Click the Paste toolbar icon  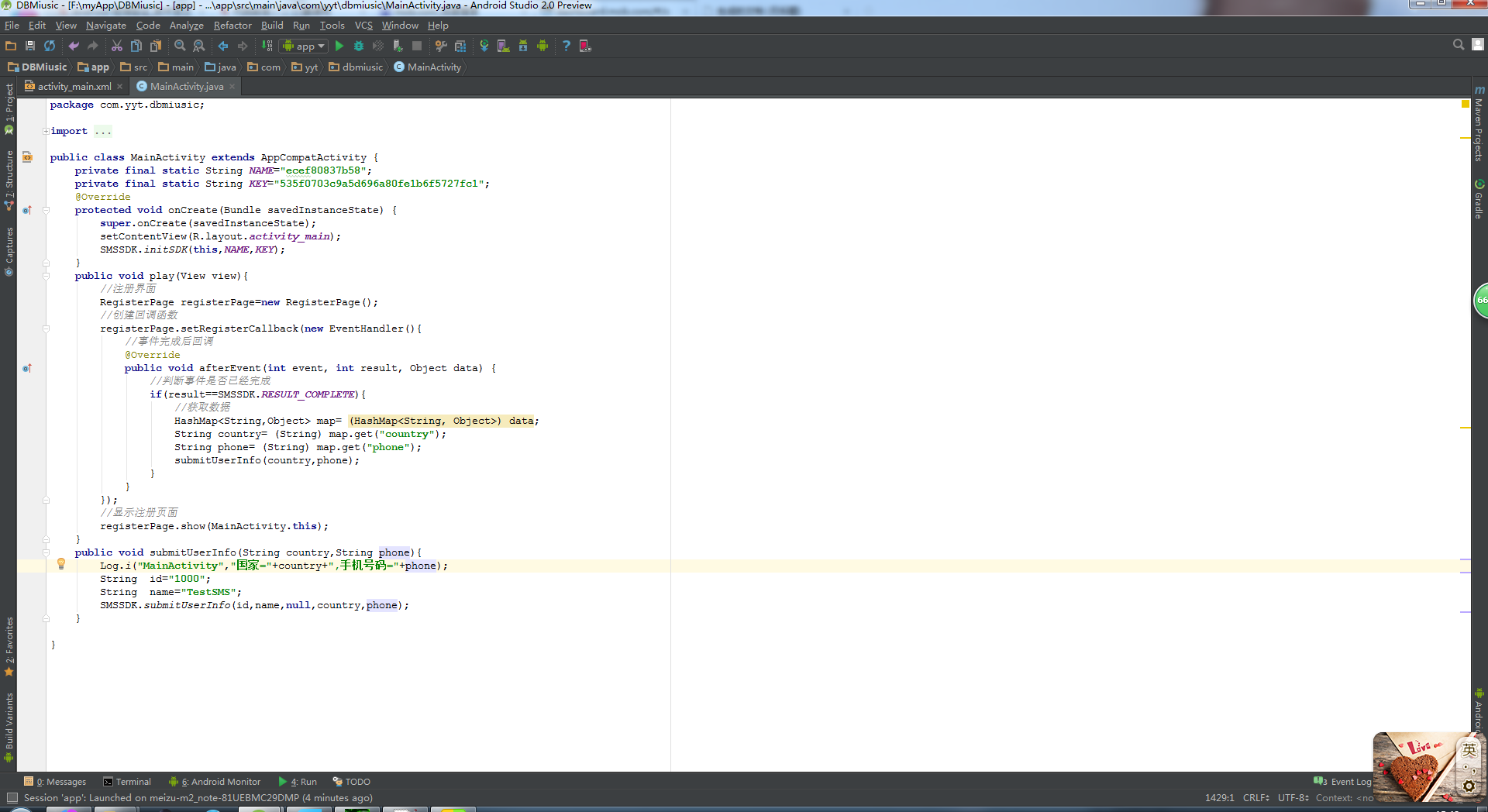click(156, 46)
